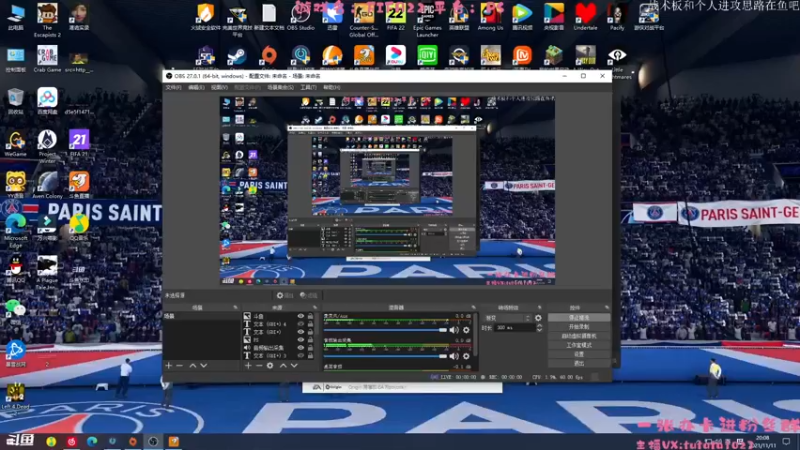Open iQIYI green desktop icon

point(427,56)
